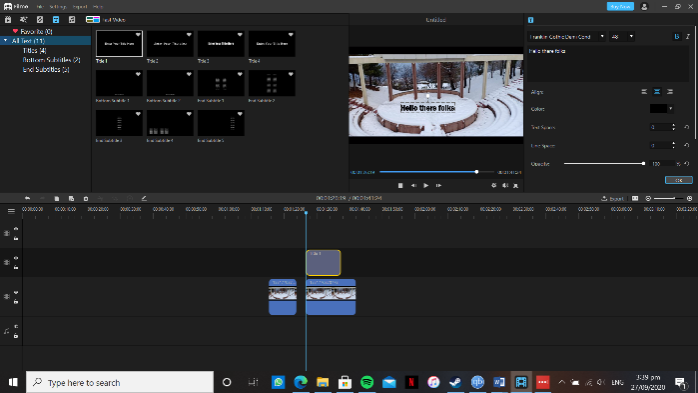Click the Buy Now button
Image resolution: width=698 pixels, height=393 pixels.
620,7
